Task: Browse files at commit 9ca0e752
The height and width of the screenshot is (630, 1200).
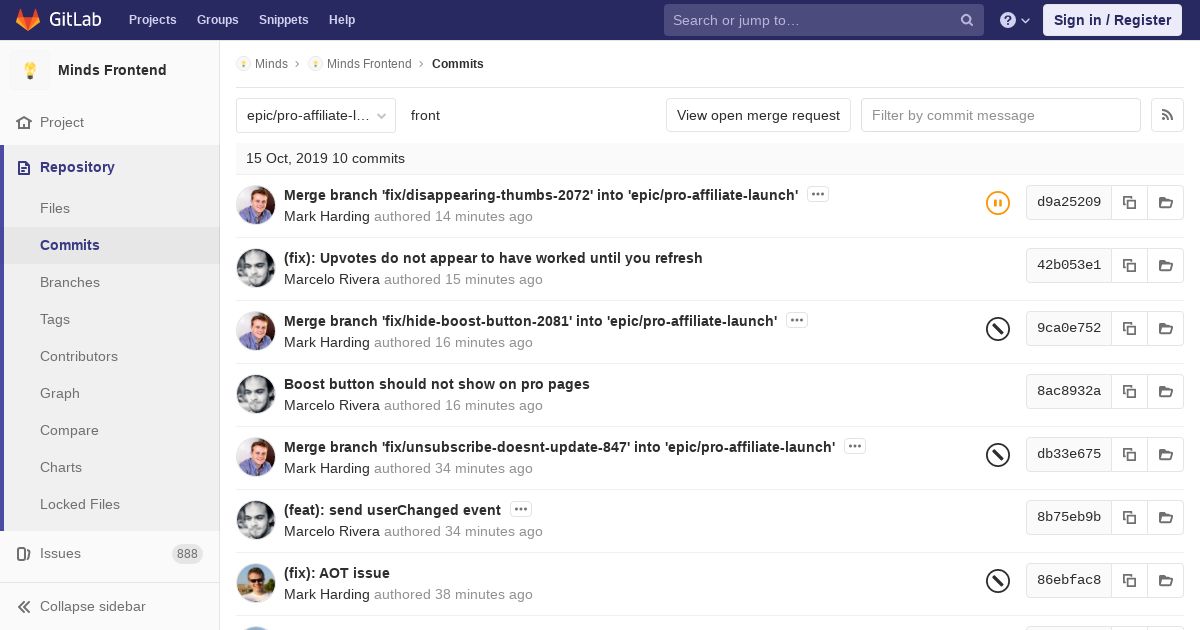Action: click(1165, 328)
